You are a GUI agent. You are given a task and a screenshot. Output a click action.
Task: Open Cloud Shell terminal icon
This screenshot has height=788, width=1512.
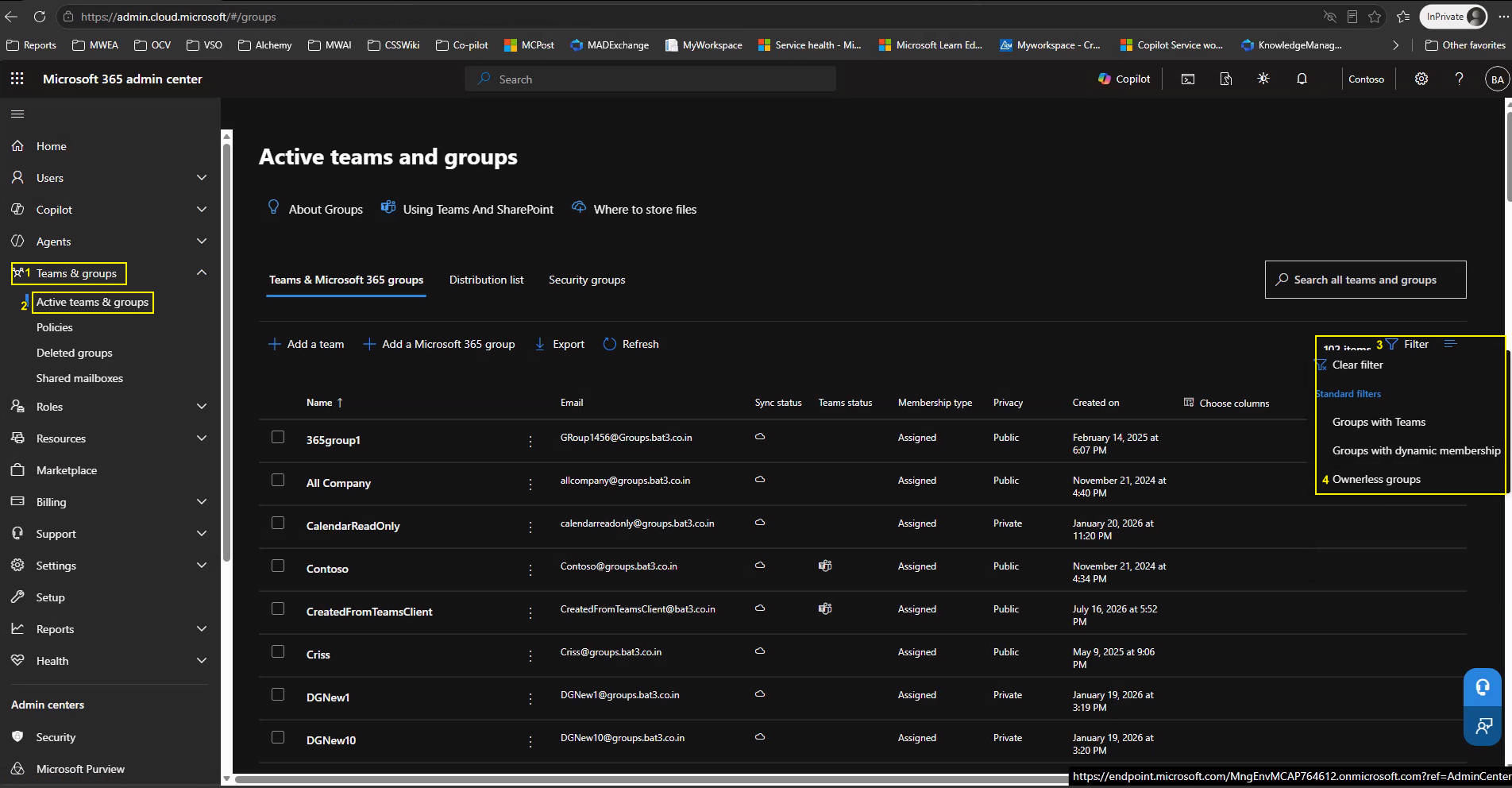pyautogui.click(x=1188, y=79)
